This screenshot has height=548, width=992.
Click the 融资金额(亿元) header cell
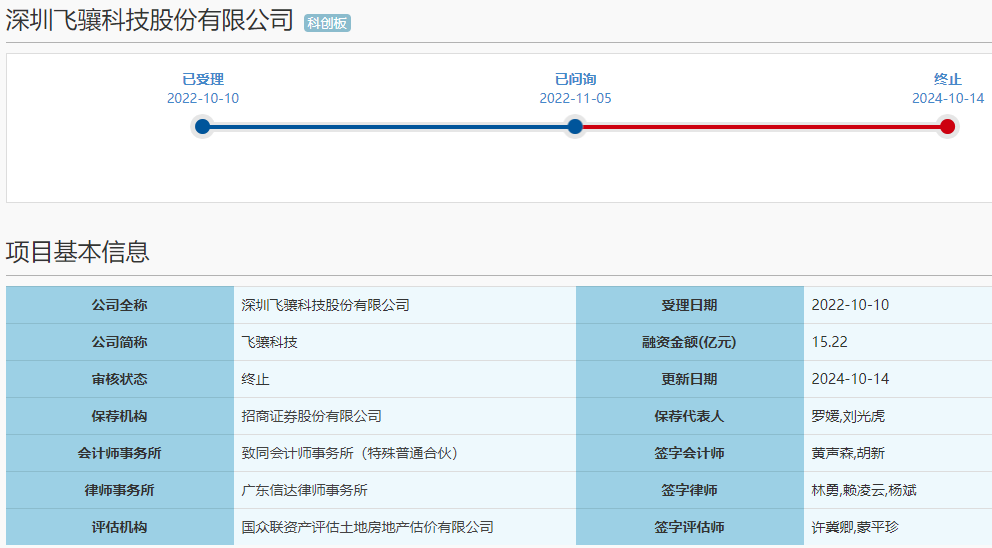click(x=690, y=342)
